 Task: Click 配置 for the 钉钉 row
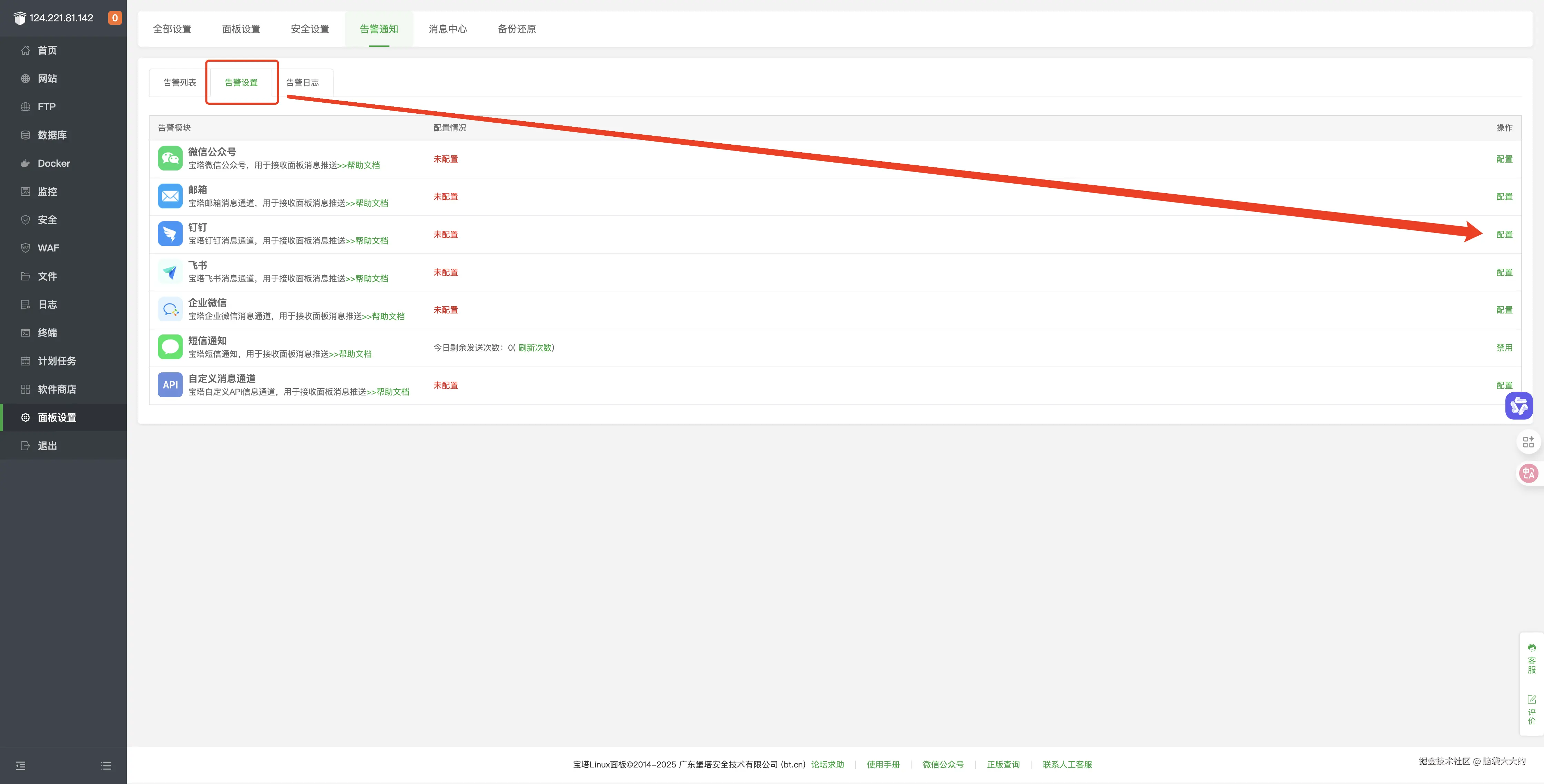(x=1504, y=234)
